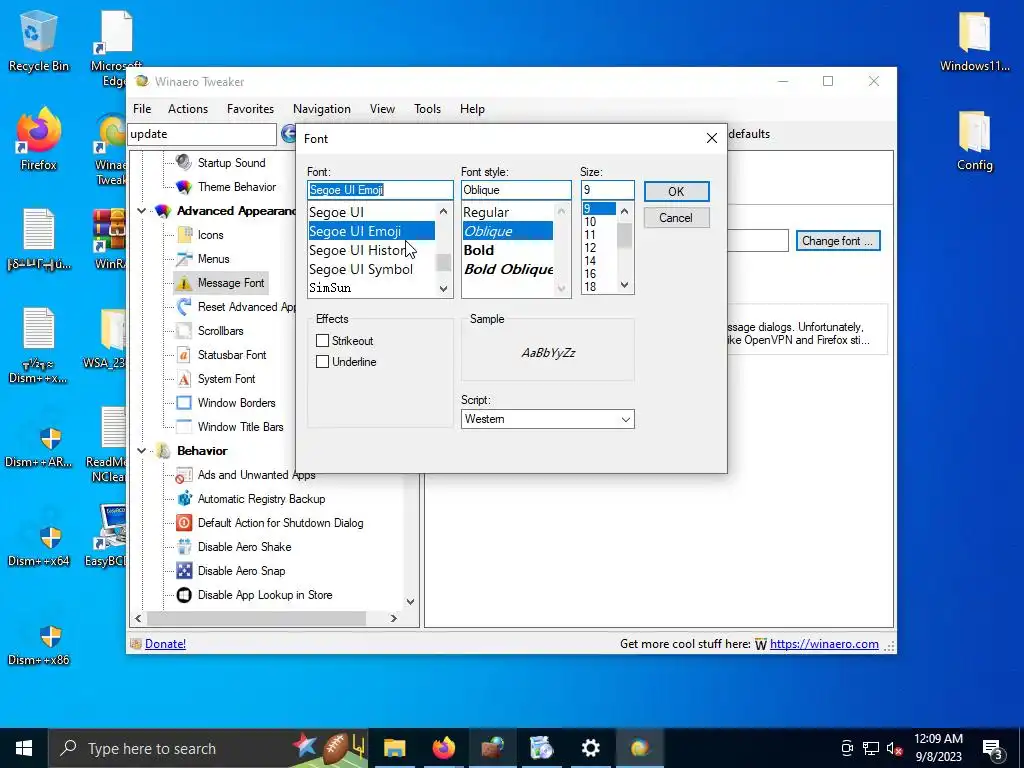Open the Actions menu
The width and height of the screenshot is (1024, 768).
[x=188, y=109]
